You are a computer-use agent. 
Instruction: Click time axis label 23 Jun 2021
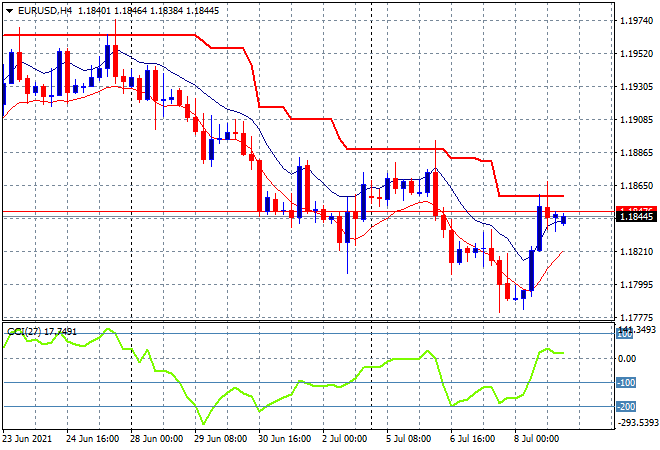coord(27,439)
